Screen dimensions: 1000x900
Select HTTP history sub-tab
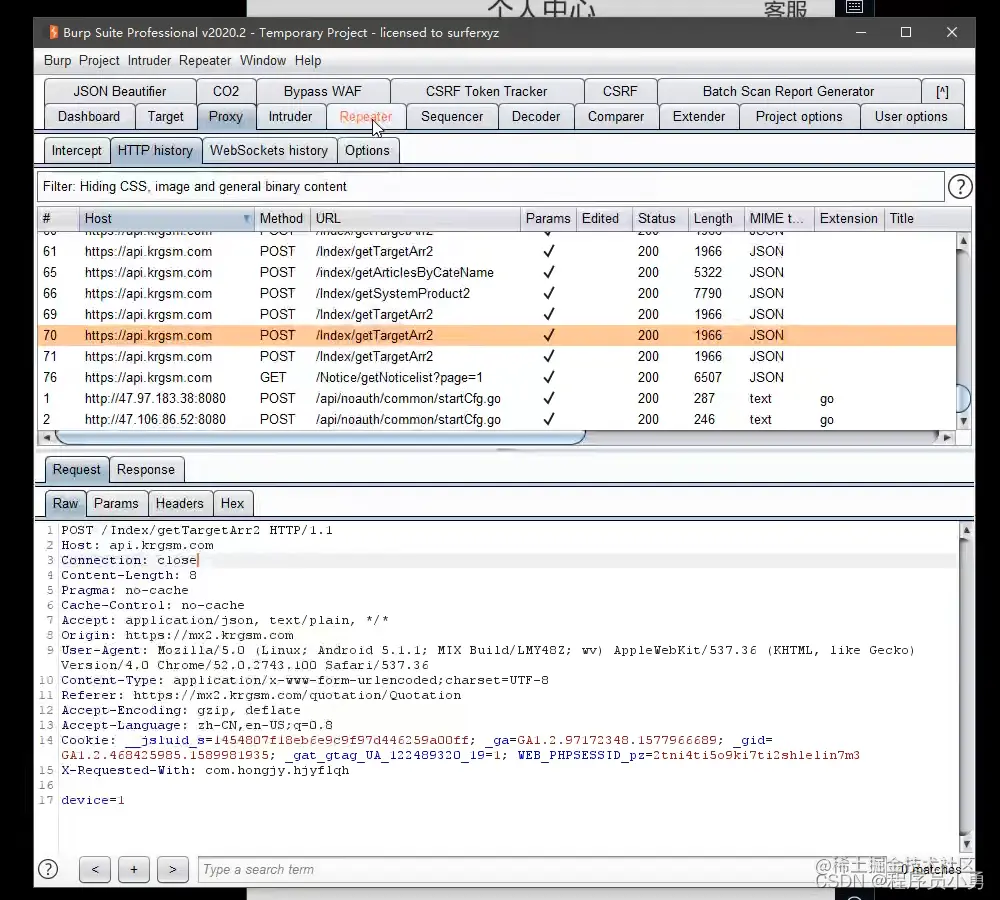point(155,151)
